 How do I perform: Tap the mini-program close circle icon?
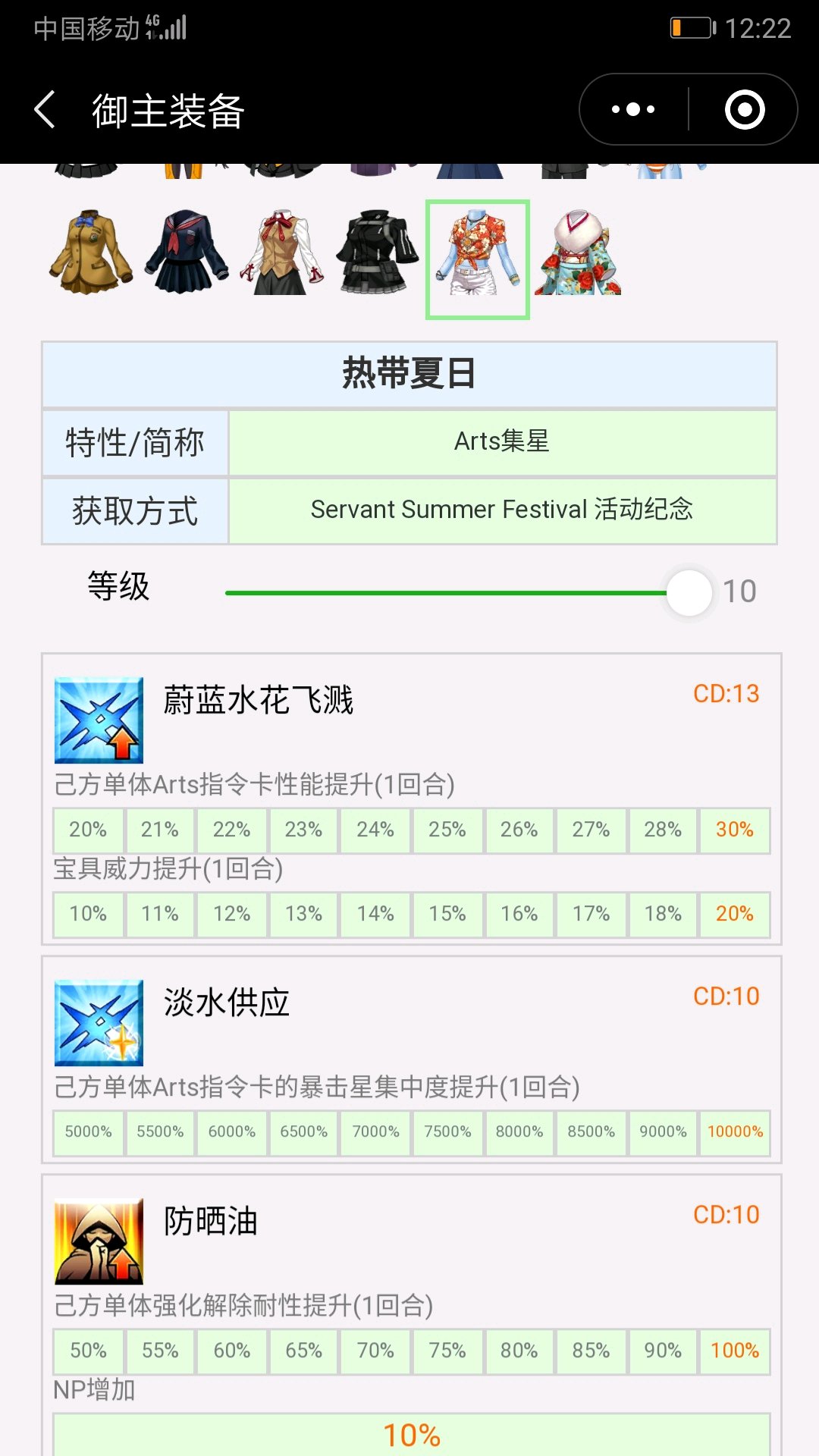[x=745, y=110]
